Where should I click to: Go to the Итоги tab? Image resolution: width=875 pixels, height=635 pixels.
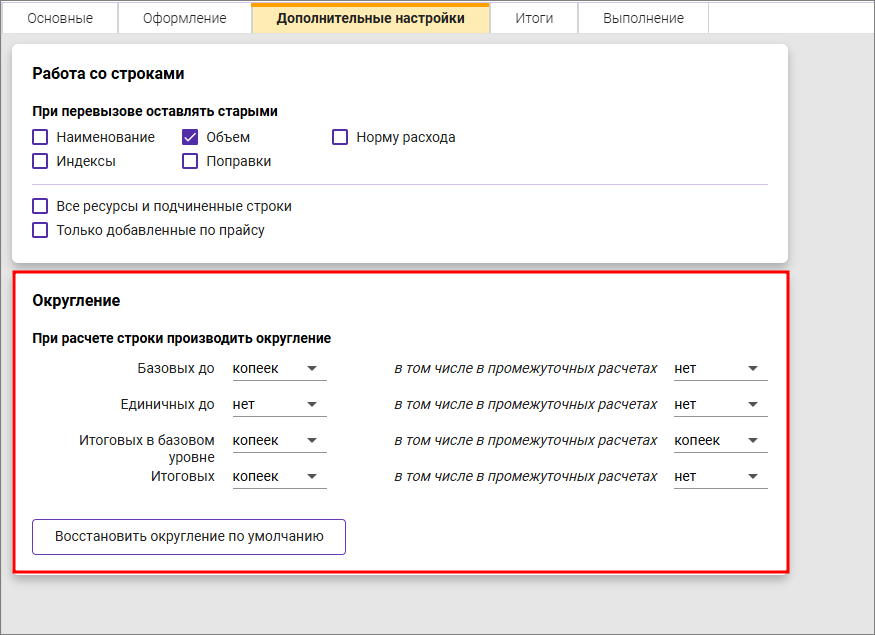pos(534,18)
